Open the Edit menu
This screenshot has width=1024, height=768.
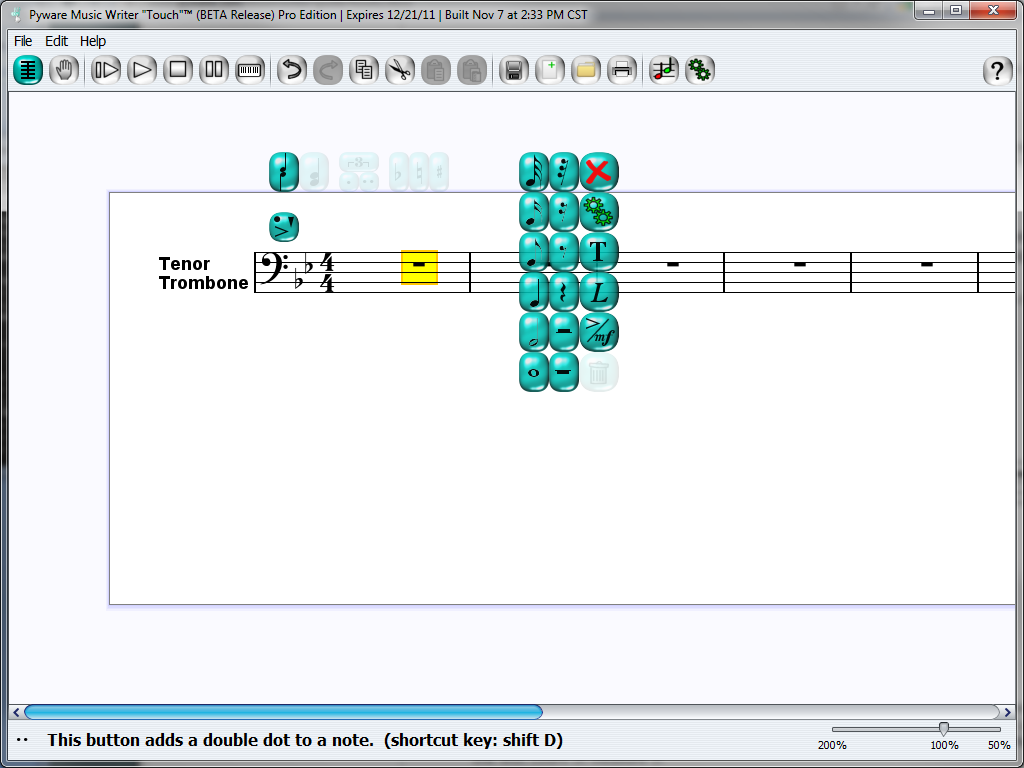pos(56,41)
